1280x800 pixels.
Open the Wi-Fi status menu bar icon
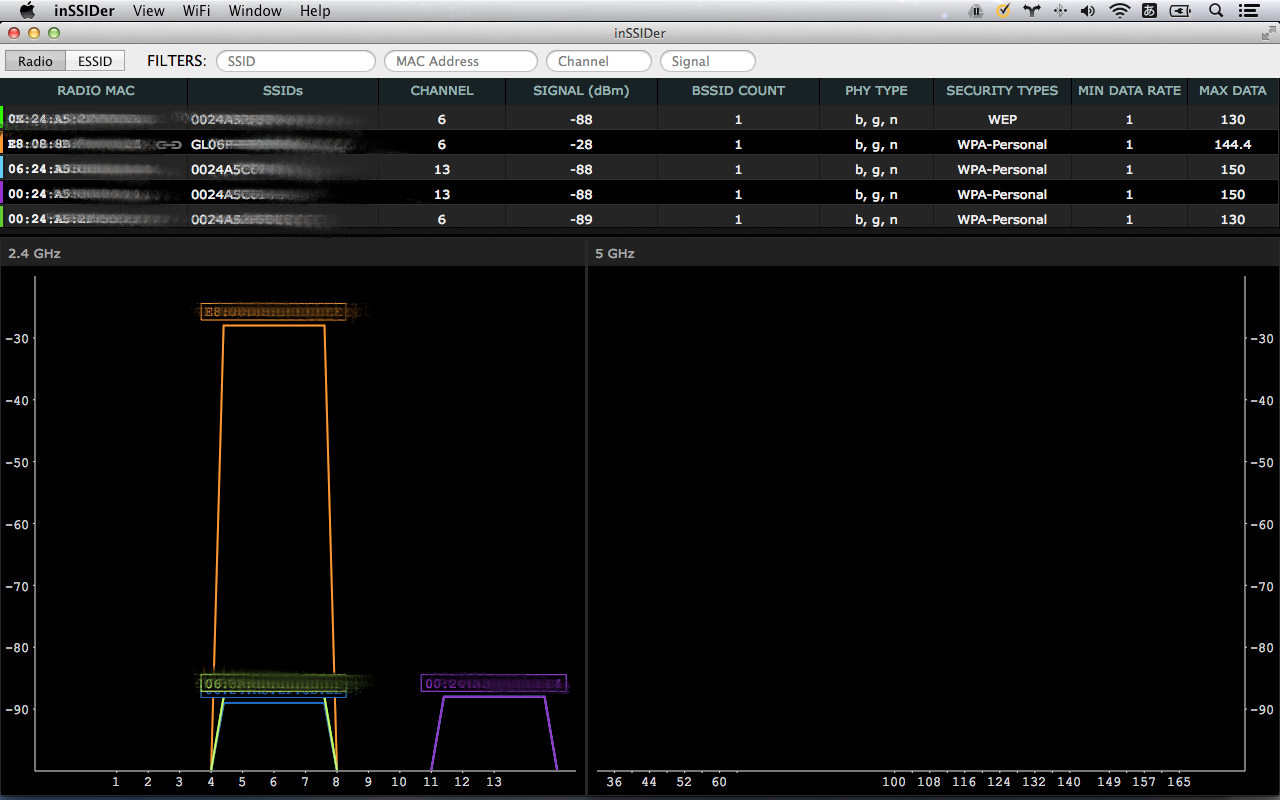coord(1119,11)
